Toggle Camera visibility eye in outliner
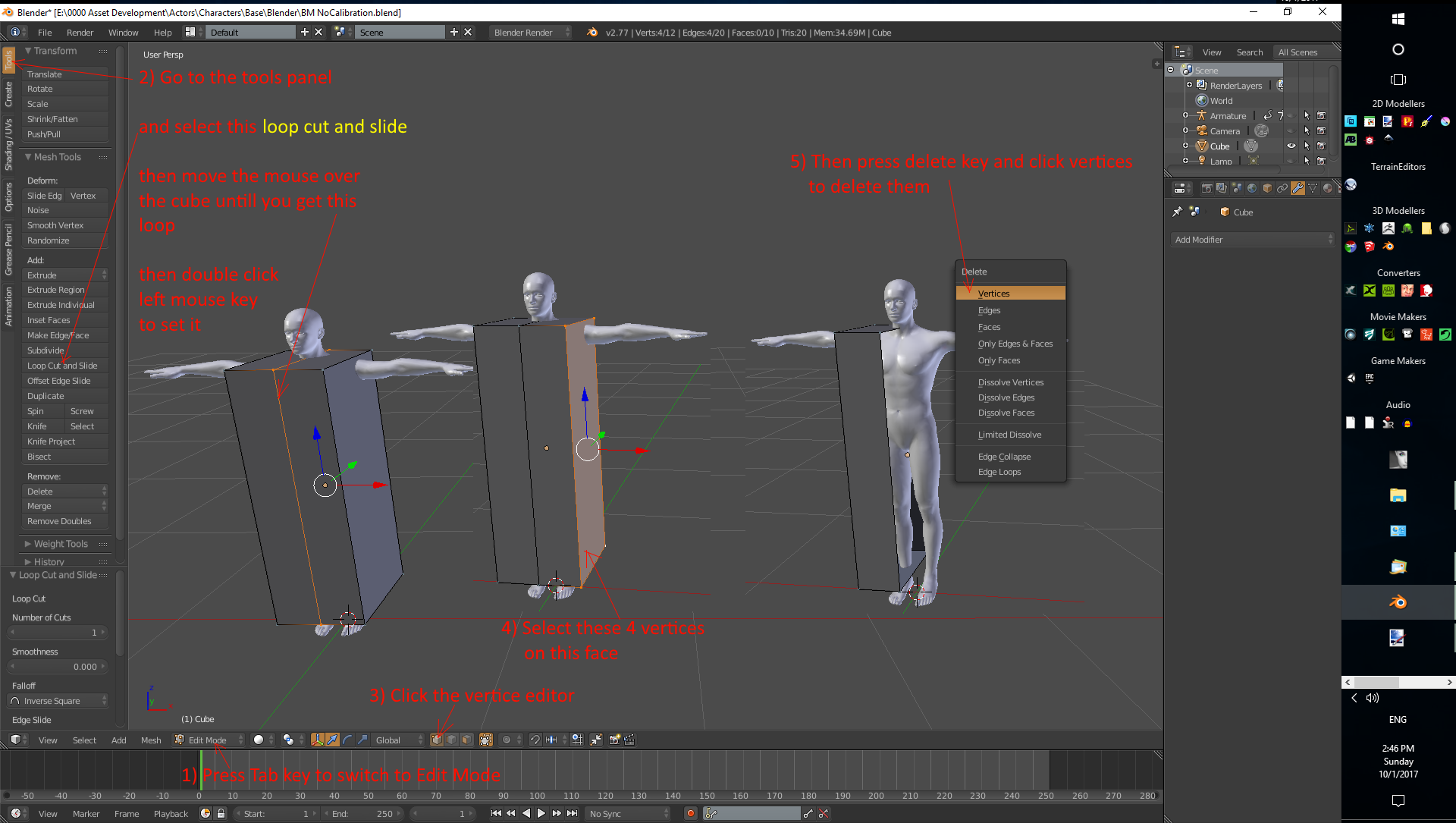The width and height of the screenshot is (1456, 823). tap(1291, 130)
